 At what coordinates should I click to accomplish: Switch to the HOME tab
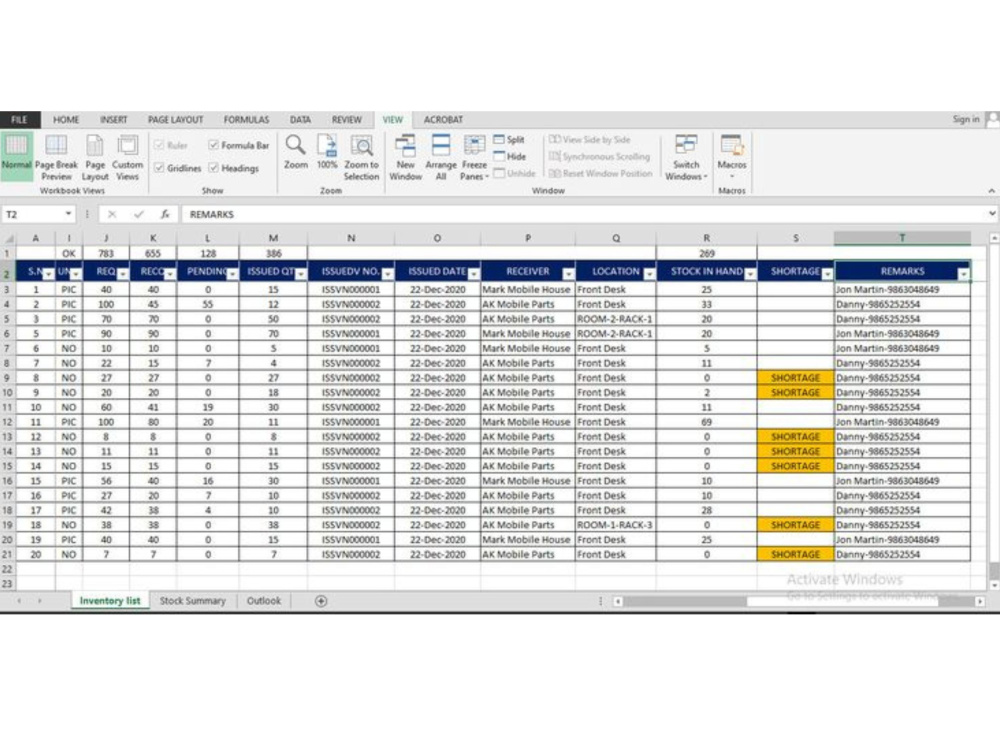(x=66, y=120)
